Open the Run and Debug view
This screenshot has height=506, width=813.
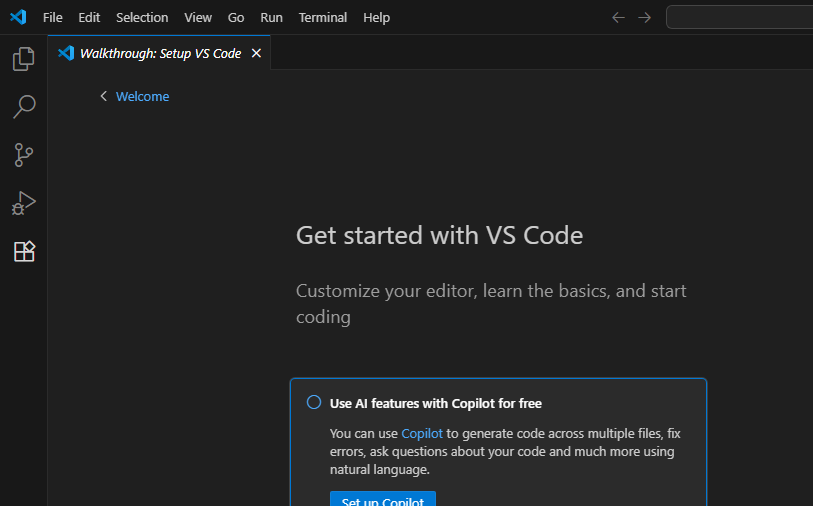pos(23,203)
